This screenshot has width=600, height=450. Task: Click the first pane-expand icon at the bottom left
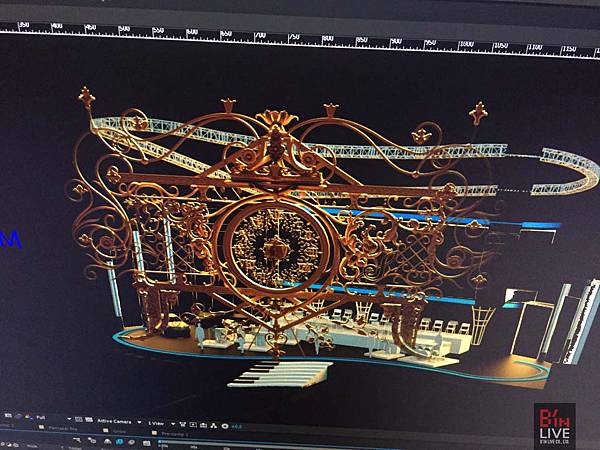3,444
